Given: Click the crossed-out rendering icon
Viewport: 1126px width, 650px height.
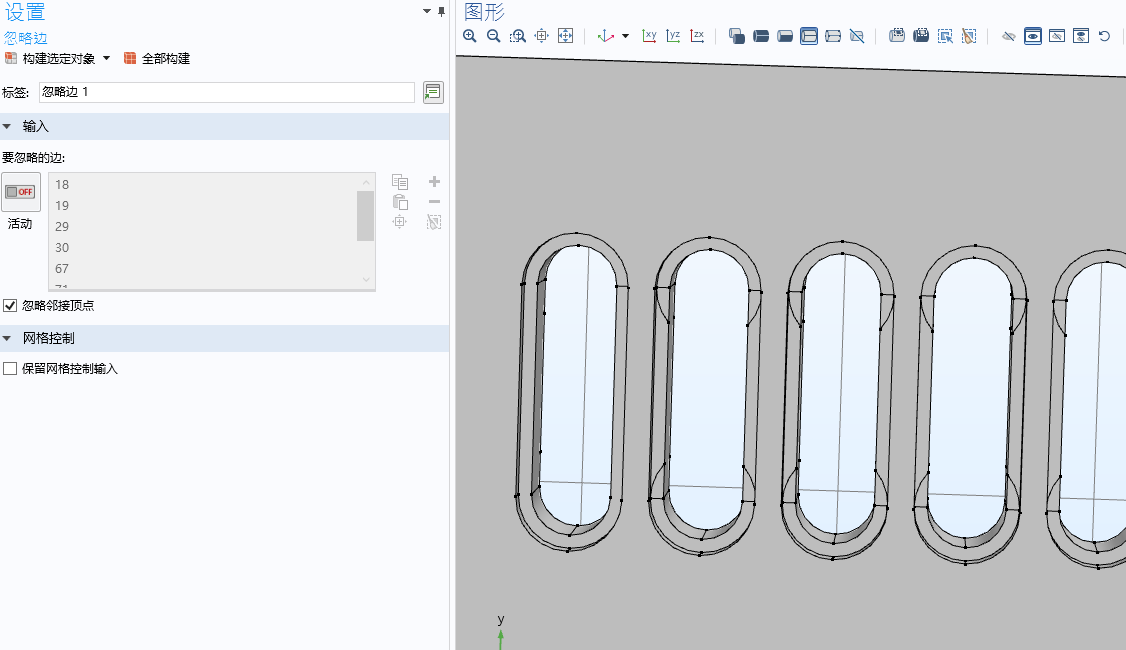Looking at the screenshot, I should click(857, 36).
